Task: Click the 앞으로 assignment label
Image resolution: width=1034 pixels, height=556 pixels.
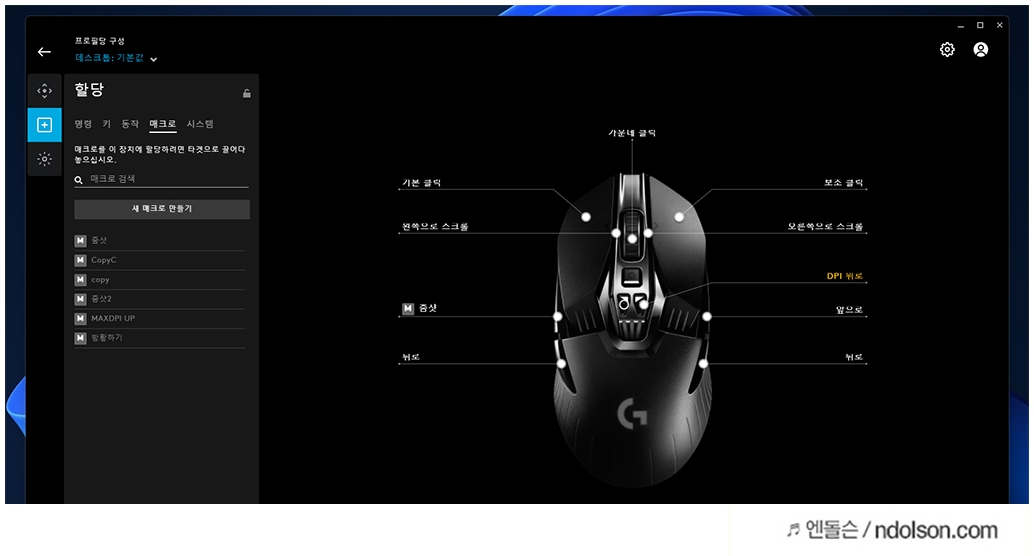Action: click(849, 309)
